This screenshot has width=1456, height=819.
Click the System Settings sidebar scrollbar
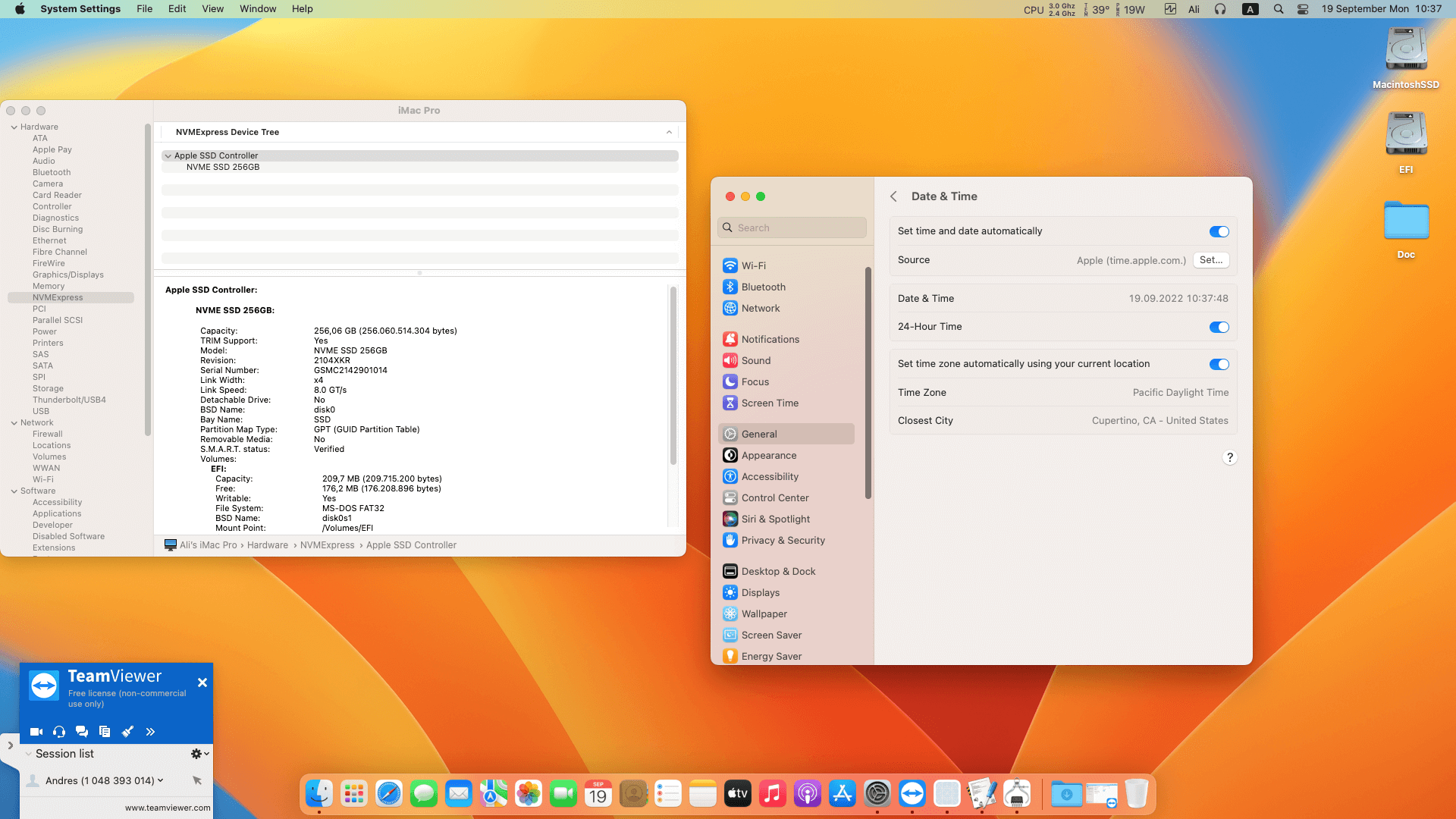868,383
